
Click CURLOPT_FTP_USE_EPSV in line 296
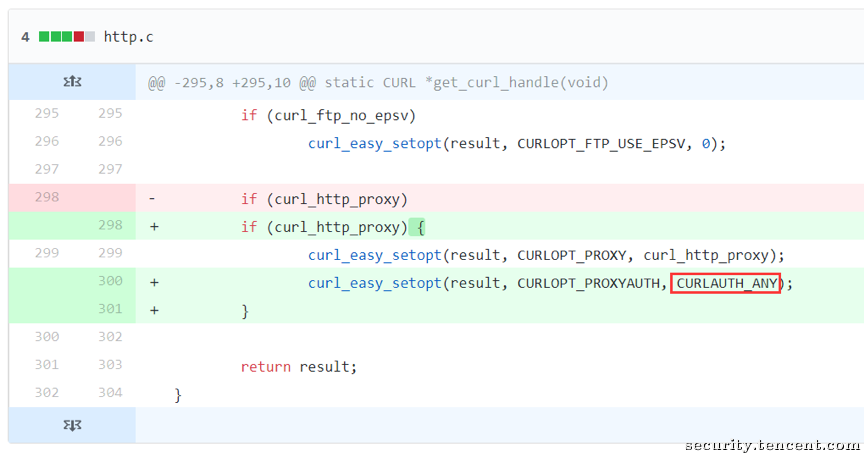[601, 144]
